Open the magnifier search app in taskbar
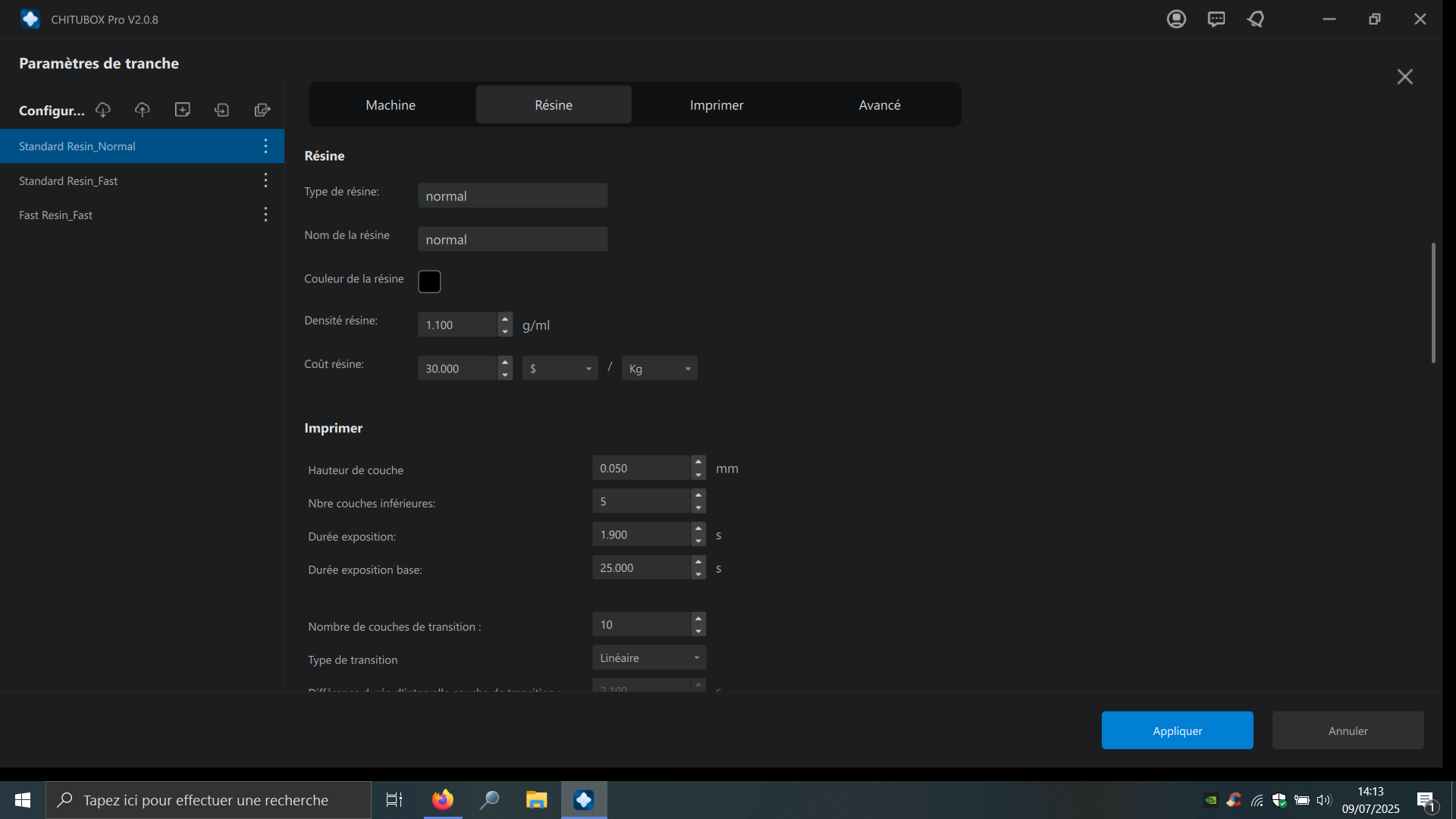Screen dimensions: 1456x819 [x=490, y=800]
